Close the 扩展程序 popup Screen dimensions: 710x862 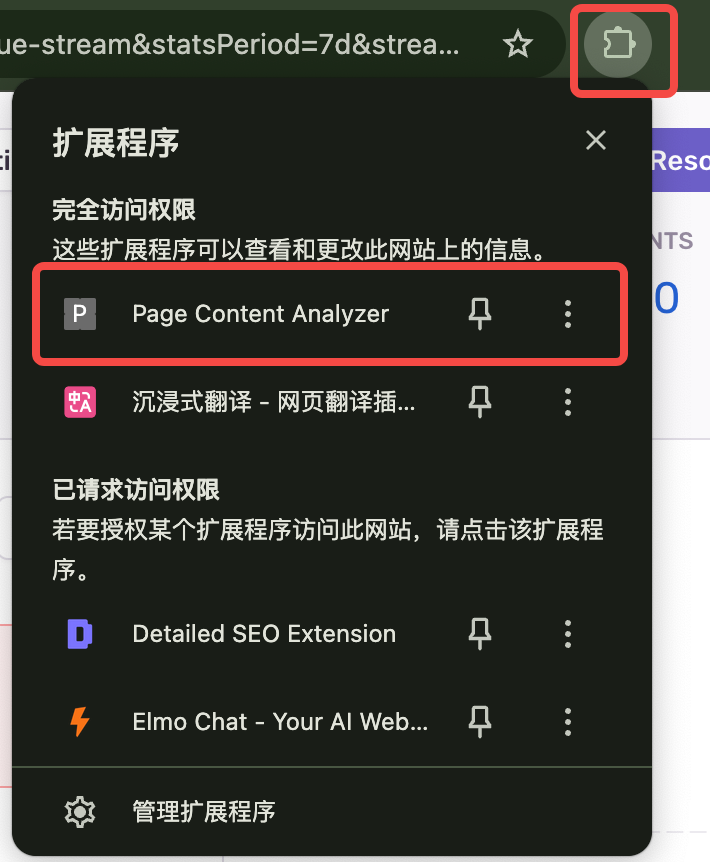click(x=596, y=140)
